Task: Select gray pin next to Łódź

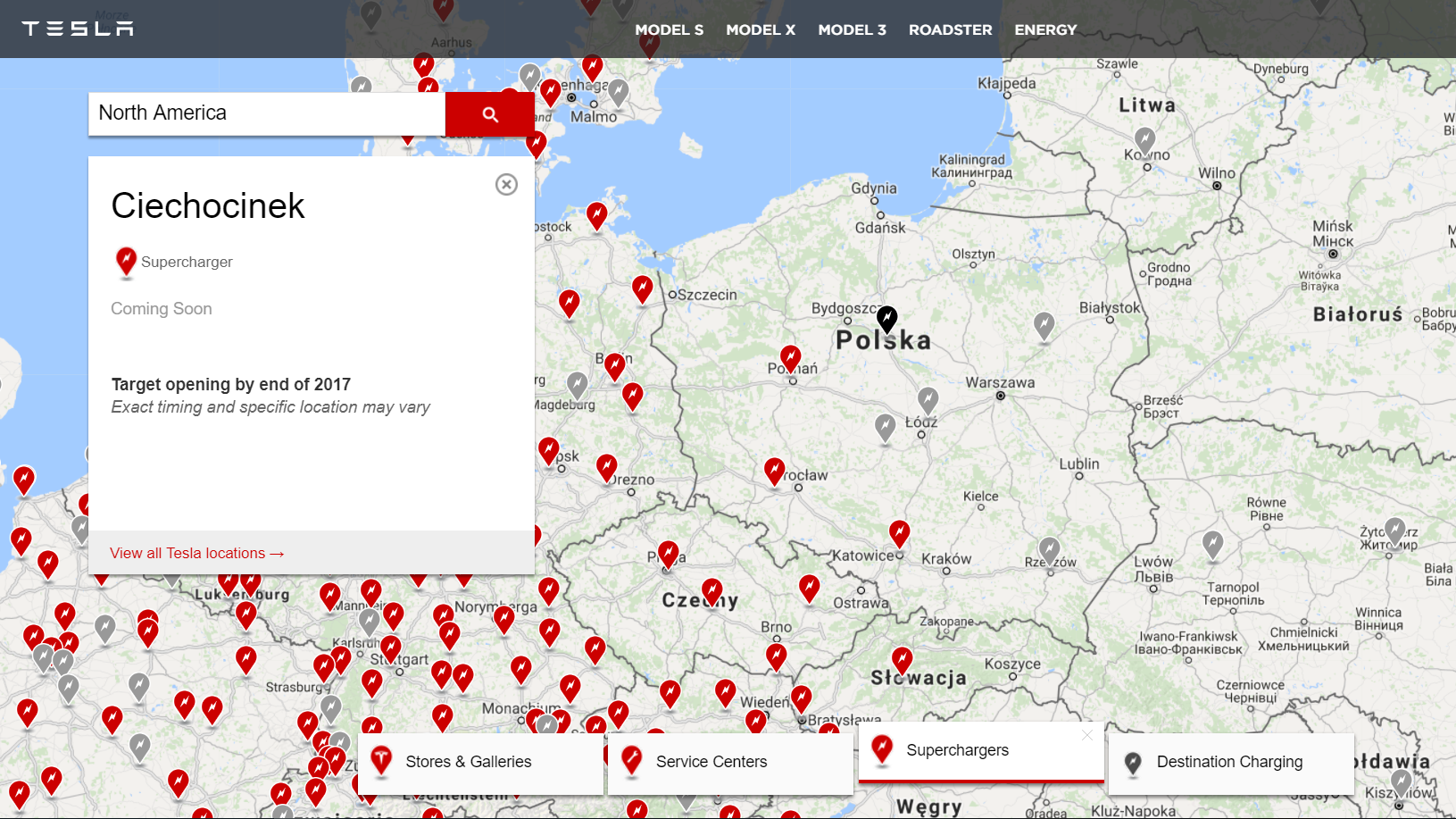Action: pos(885,429)
